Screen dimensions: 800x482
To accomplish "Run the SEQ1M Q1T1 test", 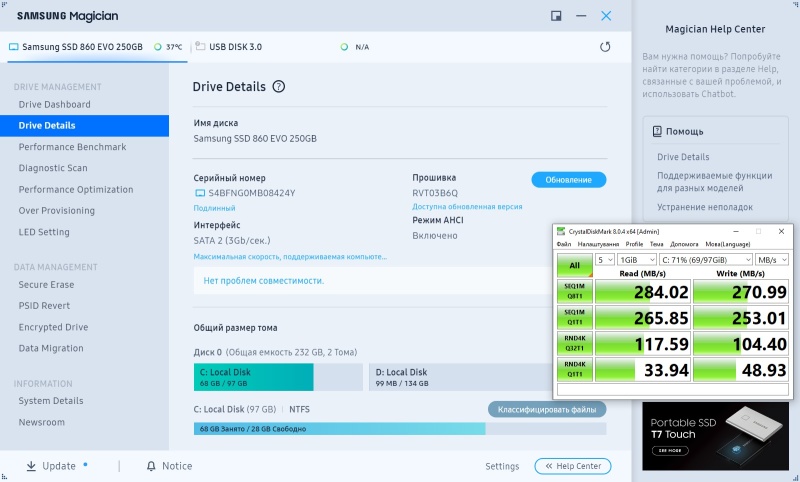I will (x=574, y=317).
